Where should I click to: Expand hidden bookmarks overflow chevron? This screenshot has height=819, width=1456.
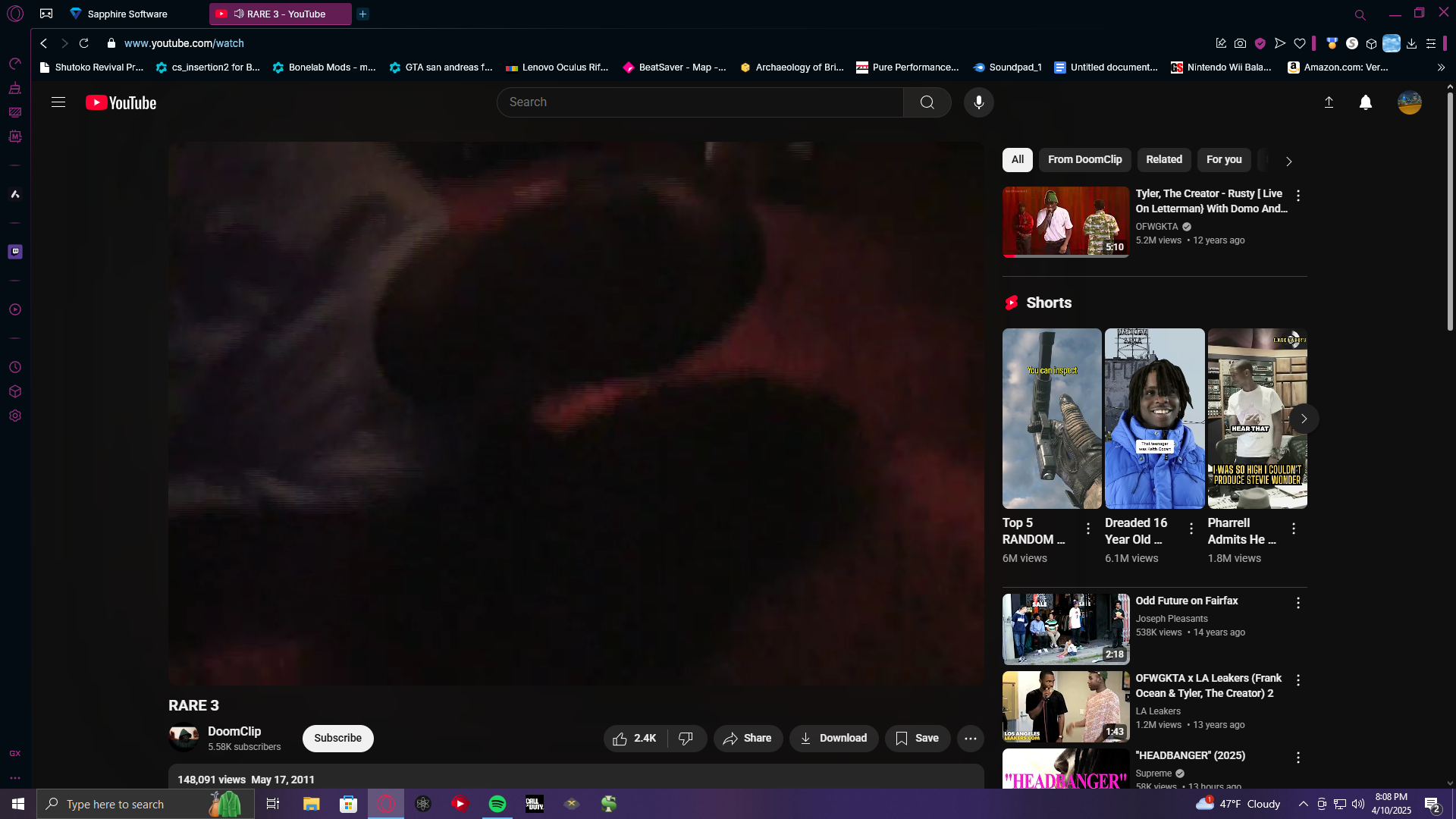pos(1441,67)
